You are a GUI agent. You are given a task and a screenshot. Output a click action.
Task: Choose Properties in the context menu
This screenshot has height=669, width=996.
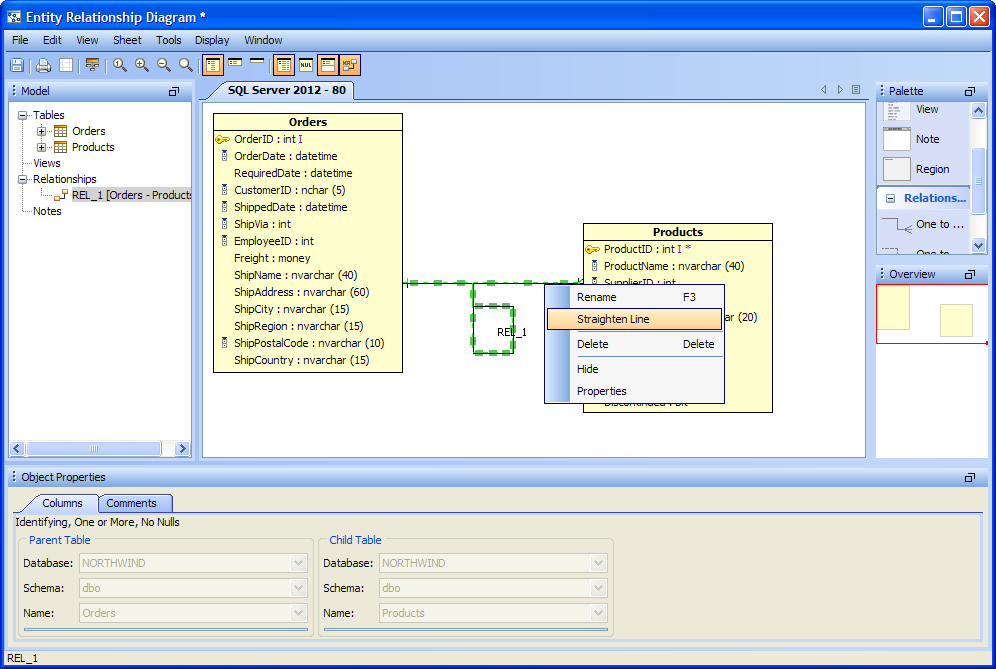(x=635, y=391)
